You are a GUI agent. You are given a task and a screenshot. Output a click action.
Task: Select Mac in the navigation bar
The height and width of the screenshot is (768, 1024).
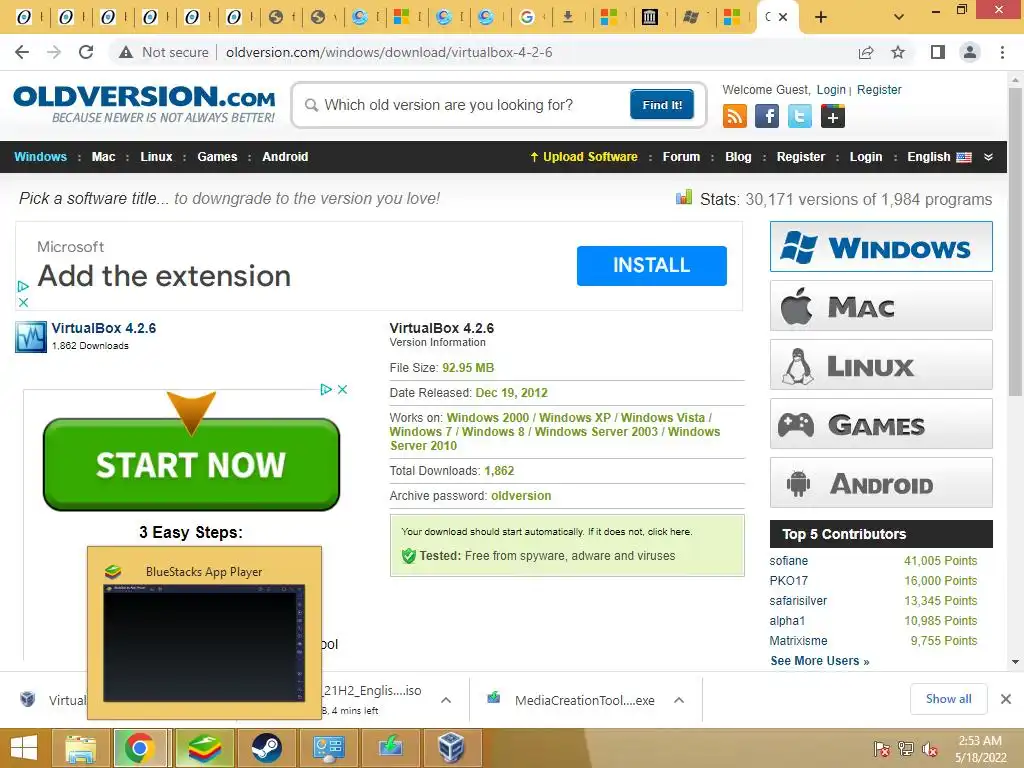click(x=103, y=157)
